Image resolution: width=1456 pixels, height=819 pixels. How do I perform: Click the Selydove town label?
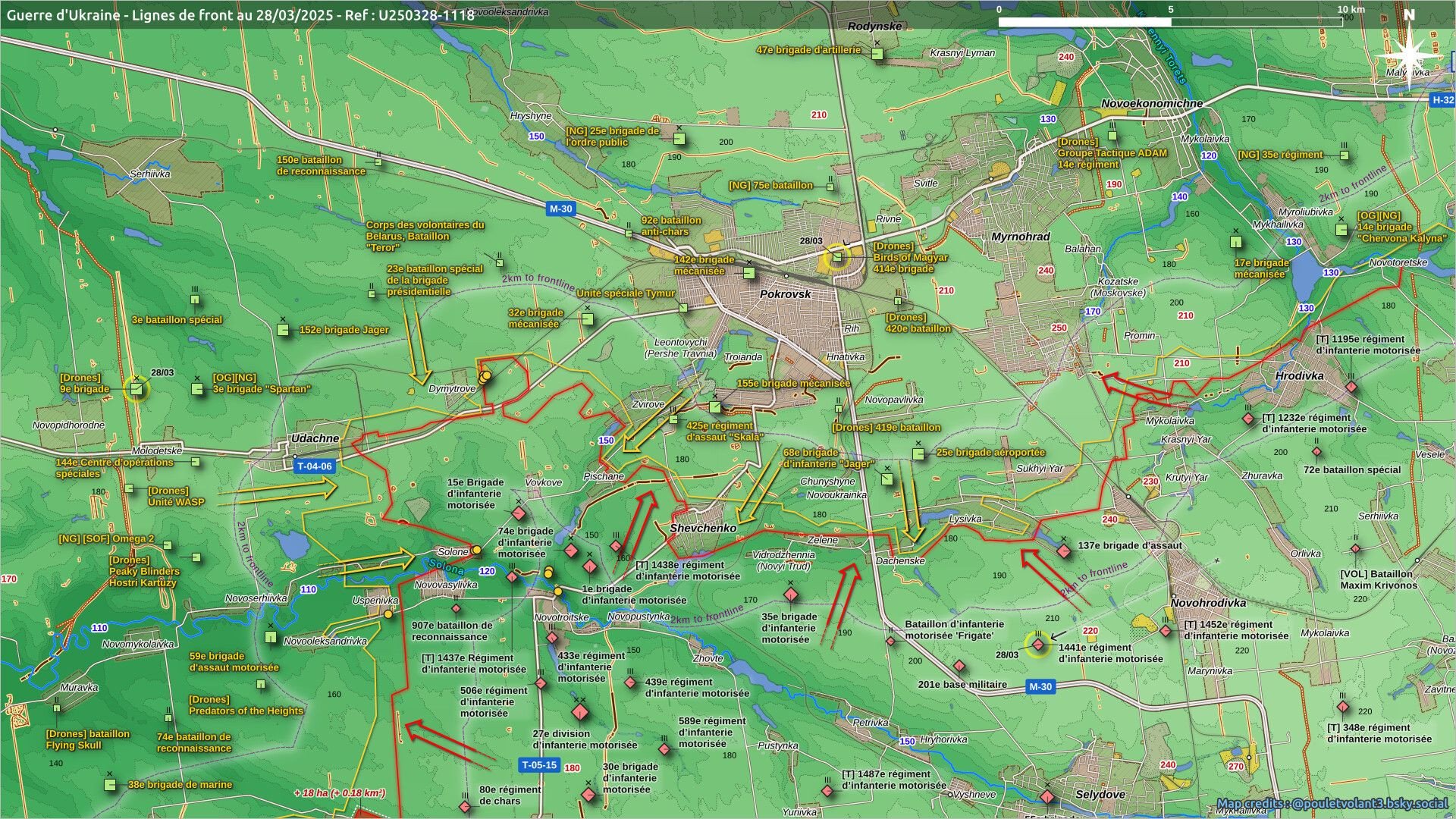(x=1100, y=794)
